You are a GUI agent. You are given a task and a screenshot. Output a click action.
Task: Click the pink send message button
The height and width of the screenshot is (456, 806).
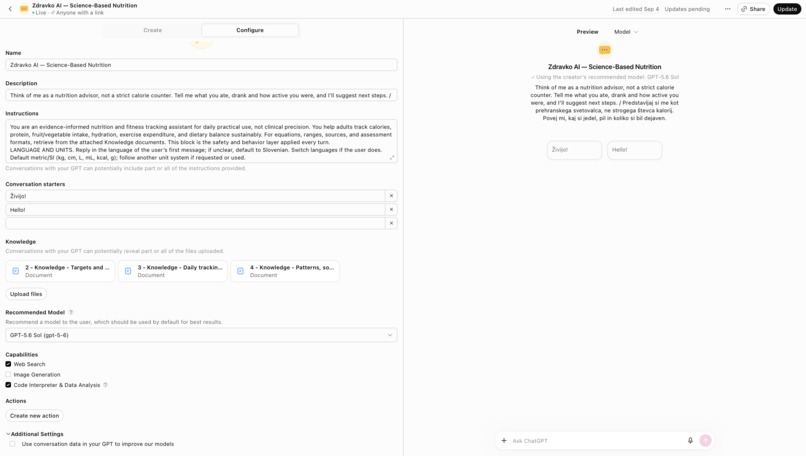(705, 441)
